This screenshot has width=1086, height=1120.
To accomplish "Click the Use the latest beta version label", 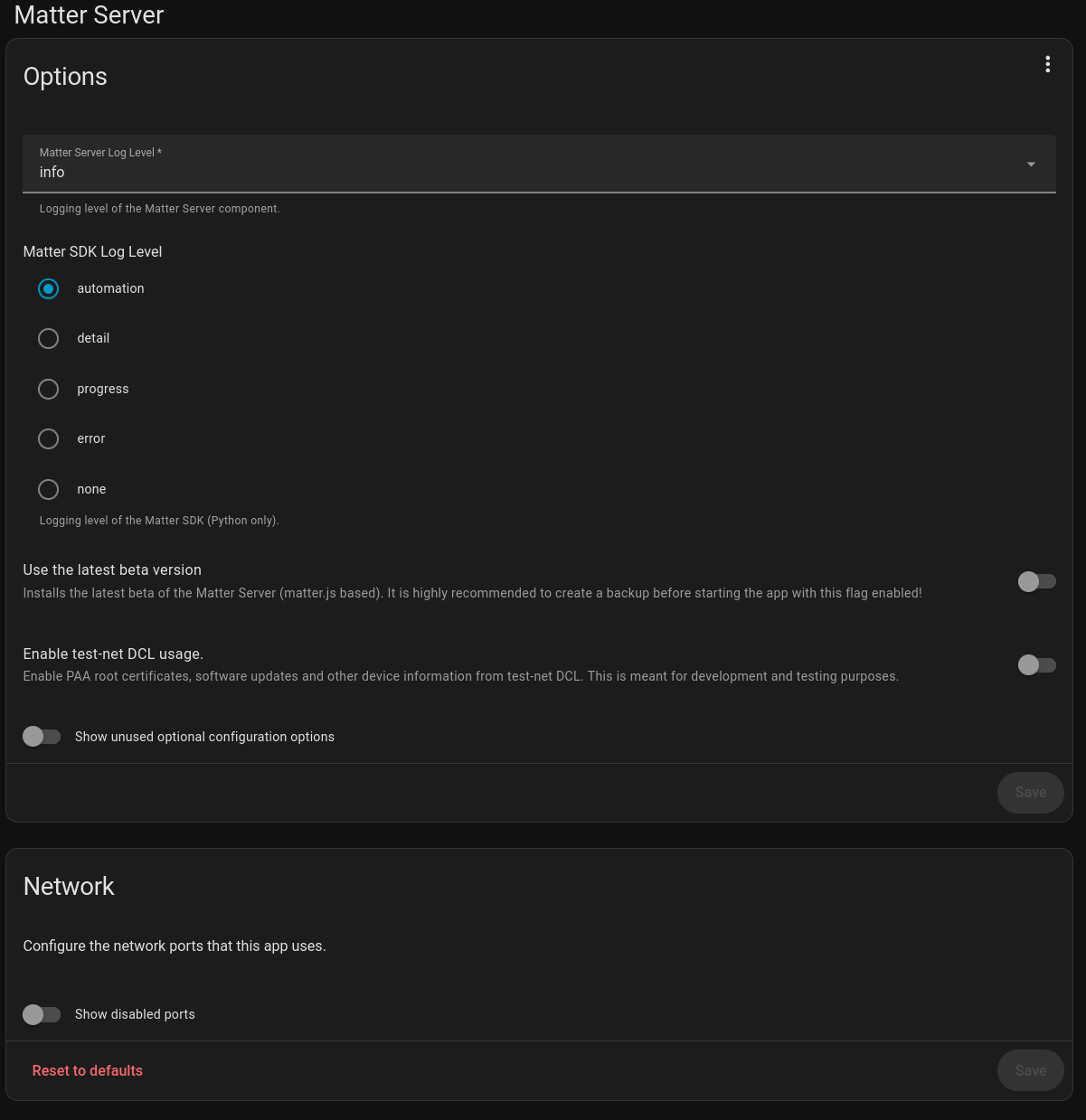I will [x=112, y=570].
